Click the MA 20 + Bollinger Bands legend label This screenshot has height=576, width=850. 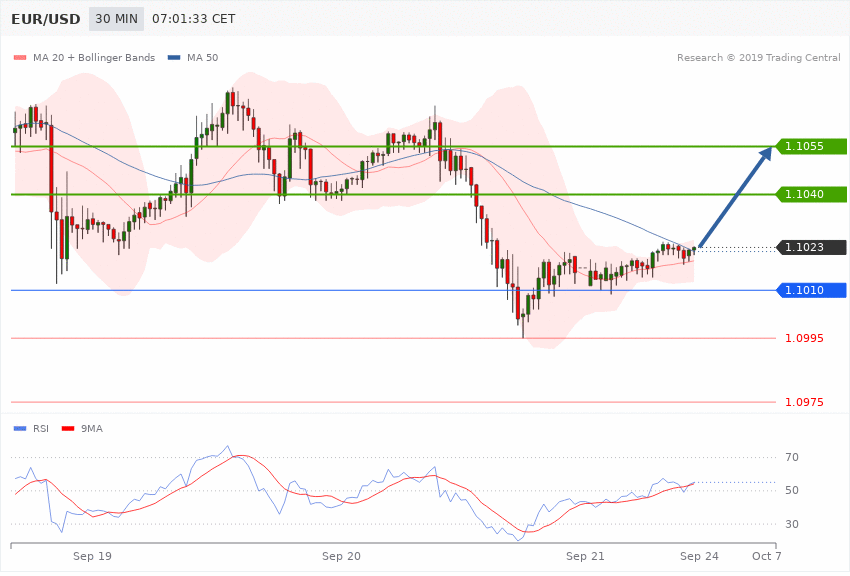pos(94,57)
